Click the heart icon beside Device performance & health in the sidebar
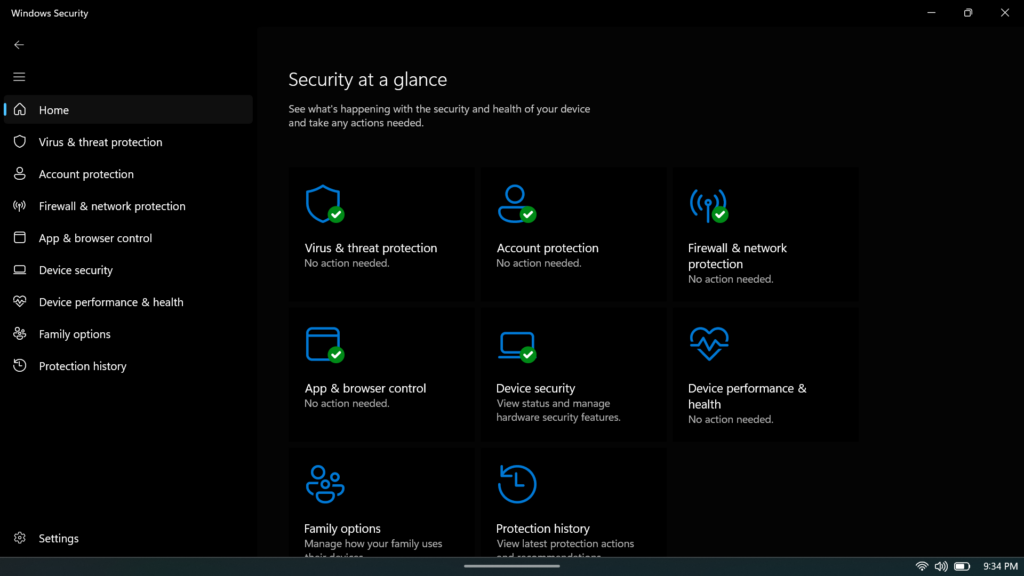Screen dimensions: 1024x576 coord(20,302)
